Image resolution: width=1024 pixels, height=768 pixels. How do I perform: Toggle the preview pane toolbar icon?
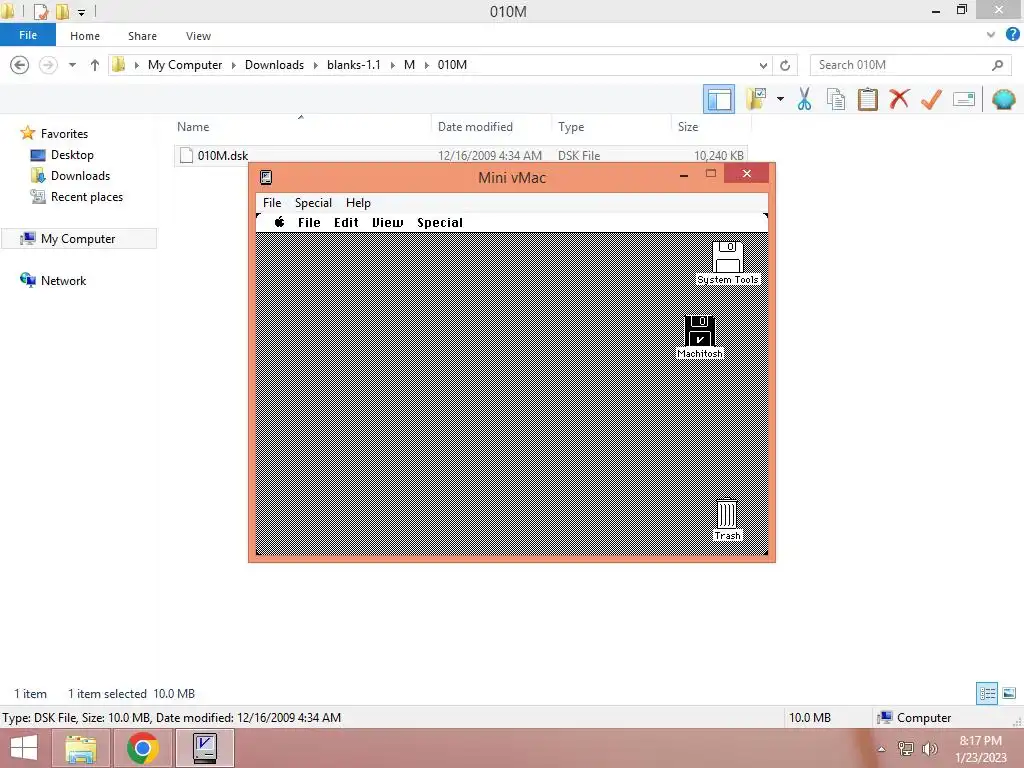point(719,99)
